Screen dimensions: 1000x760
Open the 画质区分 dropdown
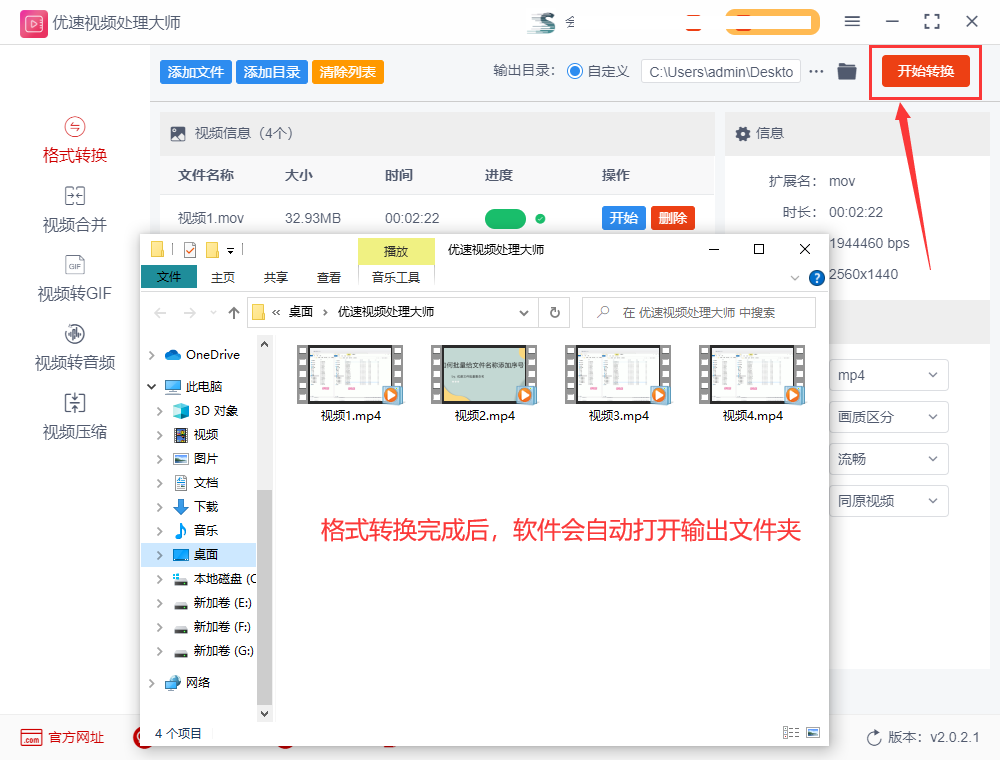[x=888, y=417]
